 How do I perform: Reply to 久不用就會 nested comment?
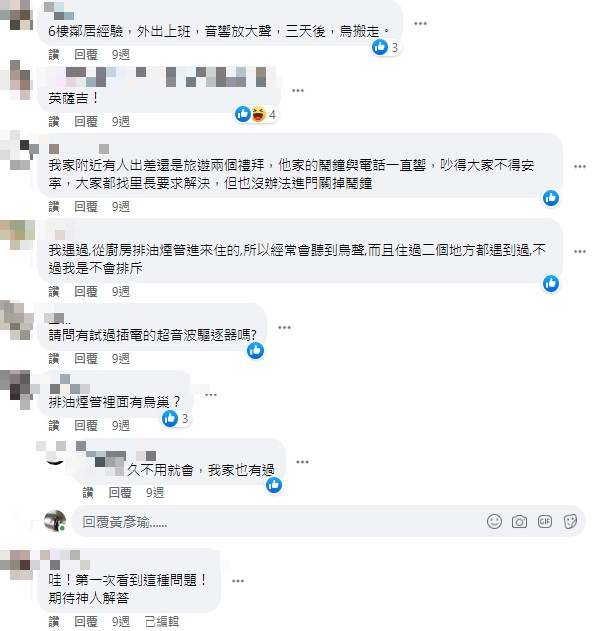pos(120,492)
